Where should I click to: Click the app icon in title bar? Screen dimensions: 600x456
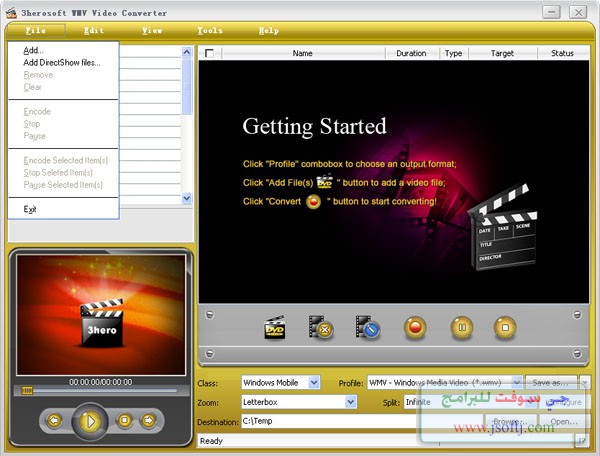11,13
